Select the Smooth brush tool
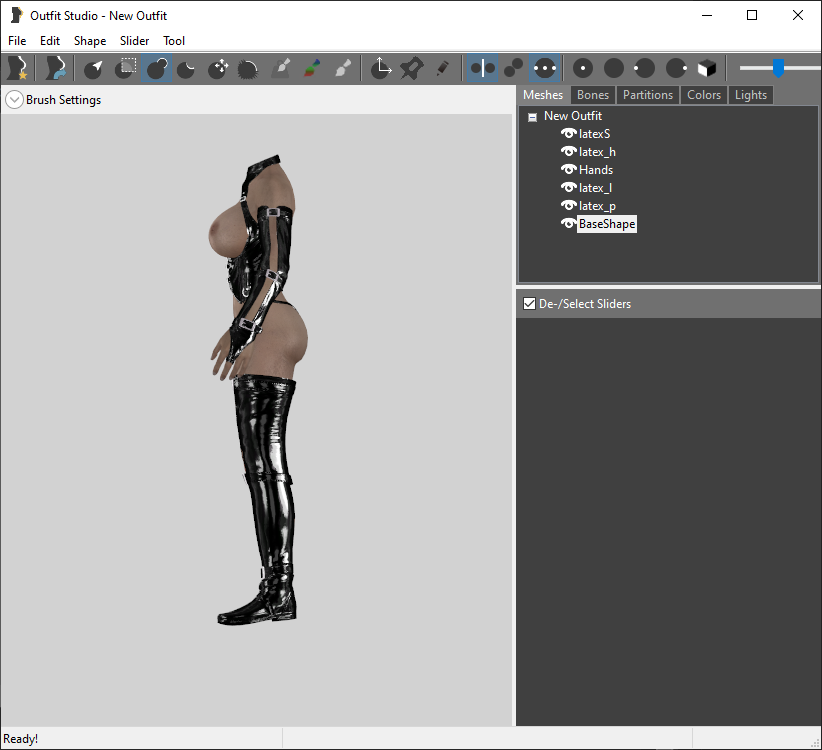This screenshot has width=822, height=750. [x=248, y=68]
